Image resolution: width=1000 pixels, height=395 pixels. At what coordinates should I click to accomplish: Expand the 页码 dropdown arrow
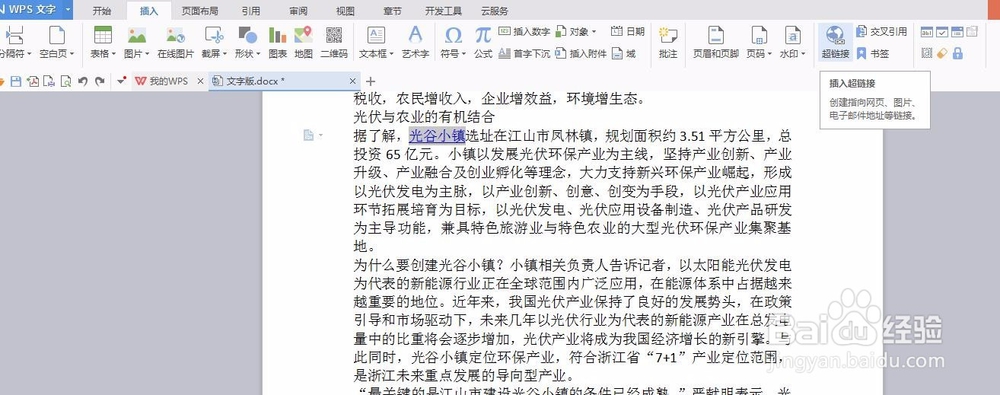(x=770, y=54)
